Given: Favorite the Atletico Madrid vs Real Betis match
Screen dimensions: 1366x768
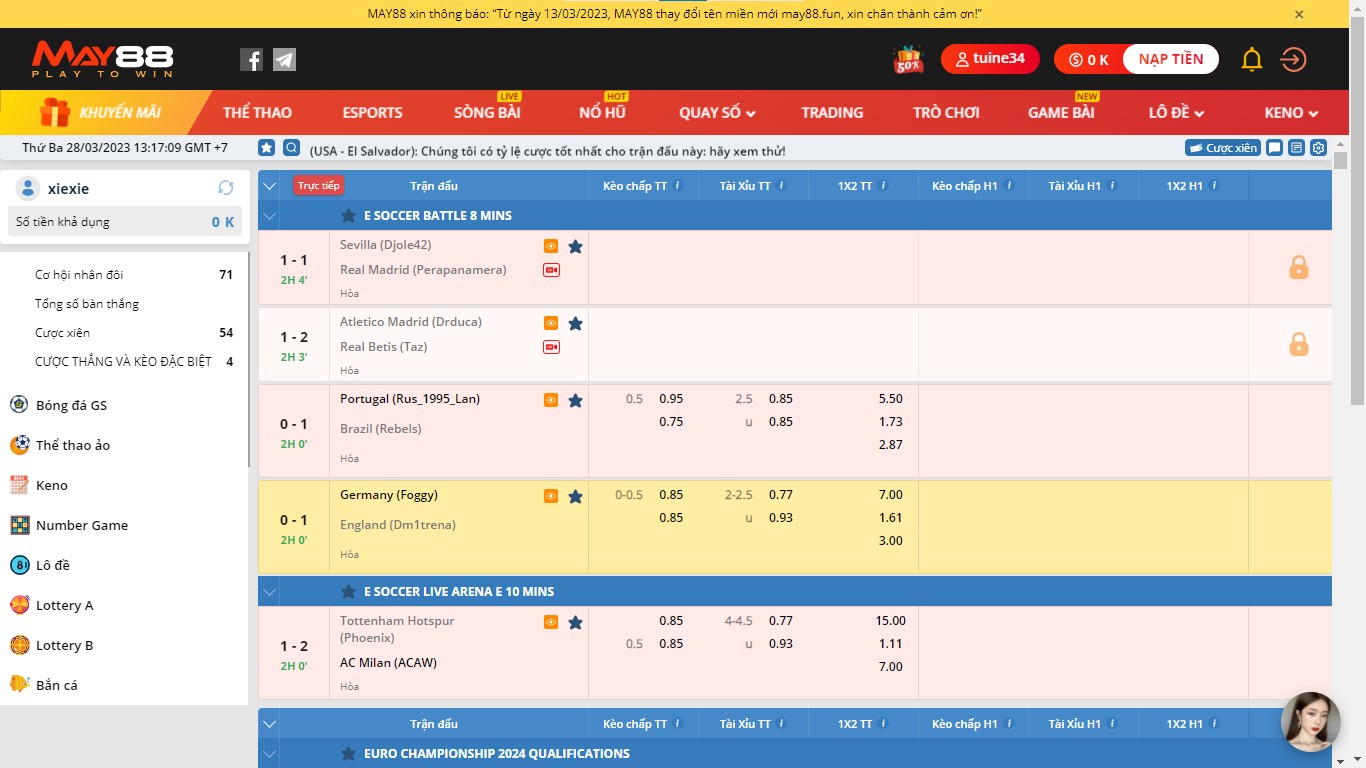Looking at the screenshot, I should pyautogui.click(x=575, y=323).
